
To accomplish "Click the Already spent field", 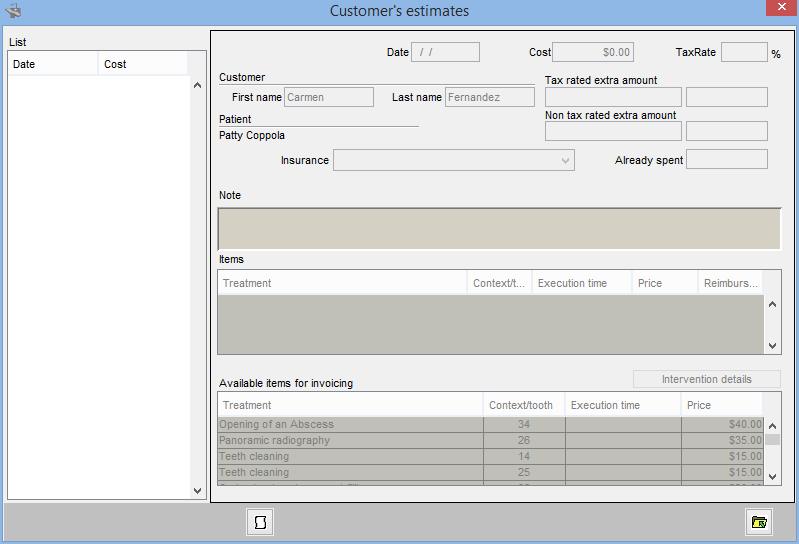I will [x=726, y=159].
